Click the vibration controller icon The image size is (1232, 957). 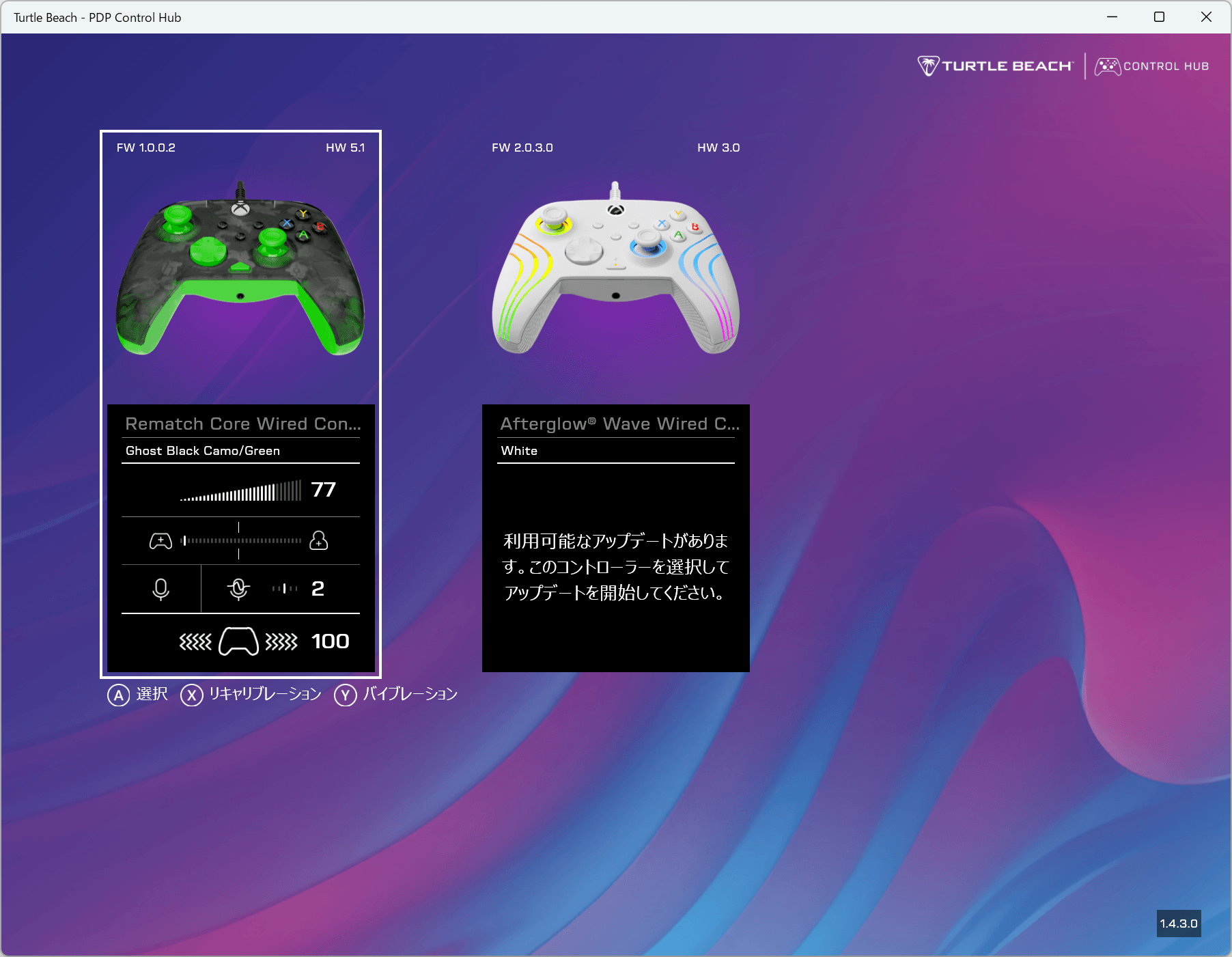tap(238, 641)
